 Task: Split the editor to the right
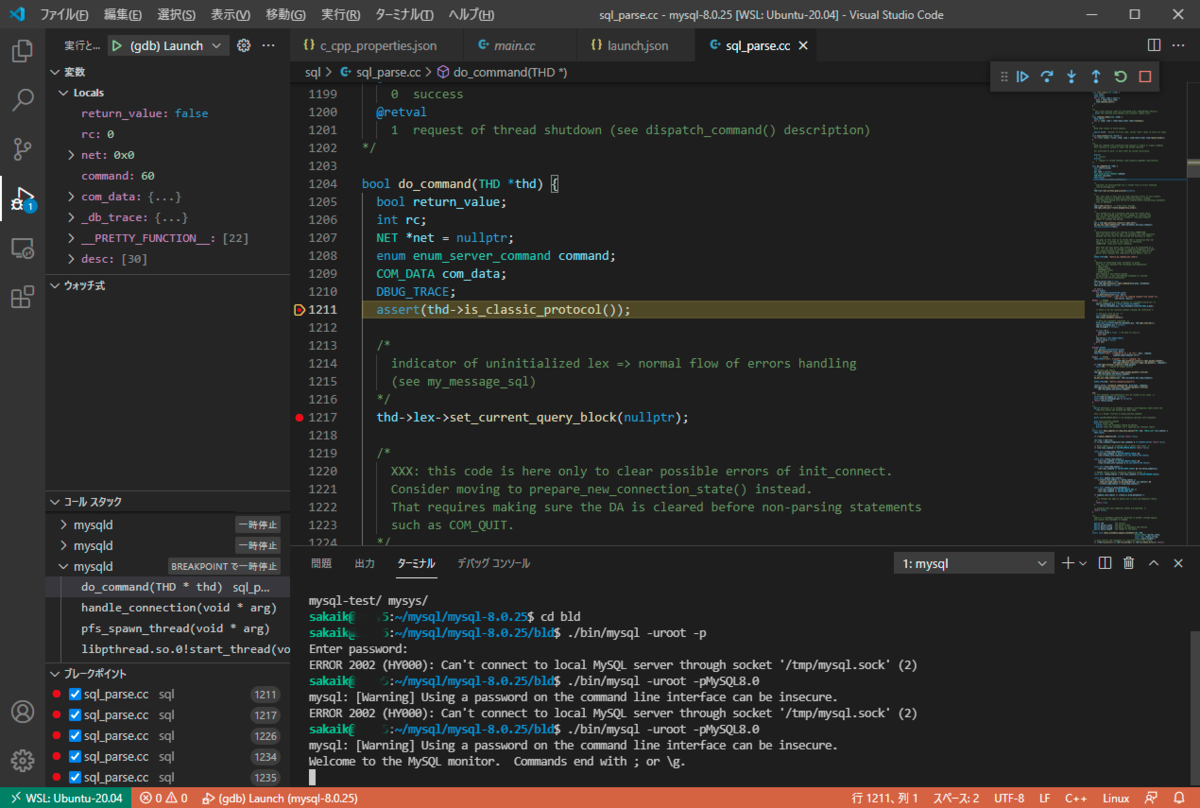tap(1154, 46)
